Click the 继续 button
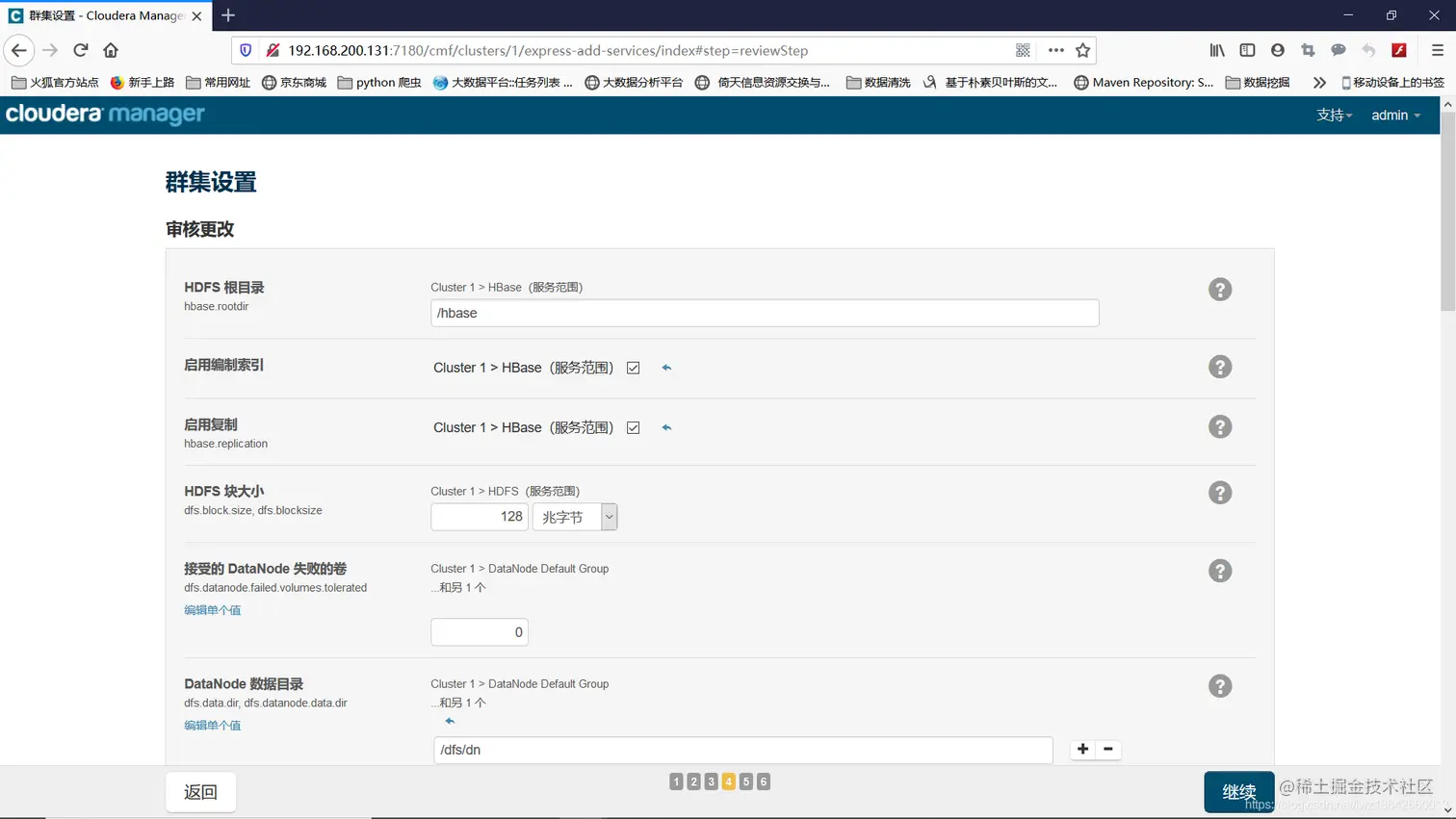The height and width of the screenshot is (819, 1456). coord(1239,792)
